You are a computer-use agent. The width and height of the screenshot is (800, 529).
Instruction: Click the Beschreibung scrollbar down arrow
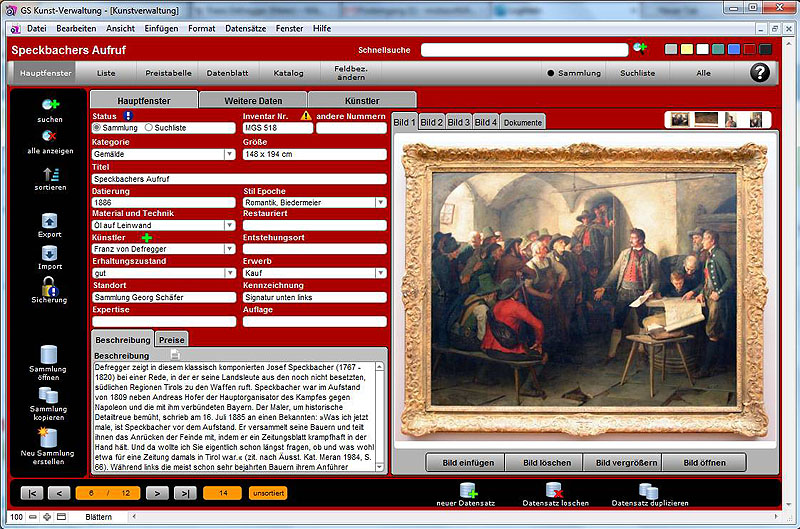click(x=379, y=467)
